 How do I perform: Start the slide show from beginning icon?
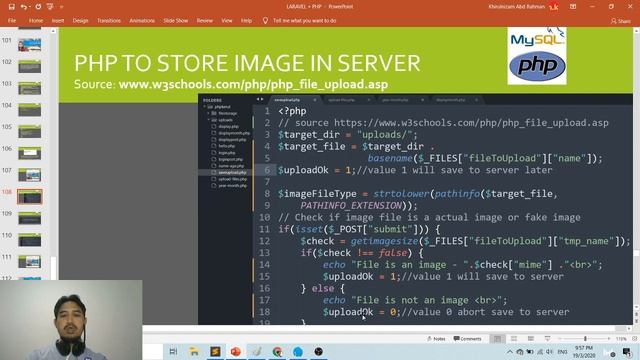click(50, 7)
